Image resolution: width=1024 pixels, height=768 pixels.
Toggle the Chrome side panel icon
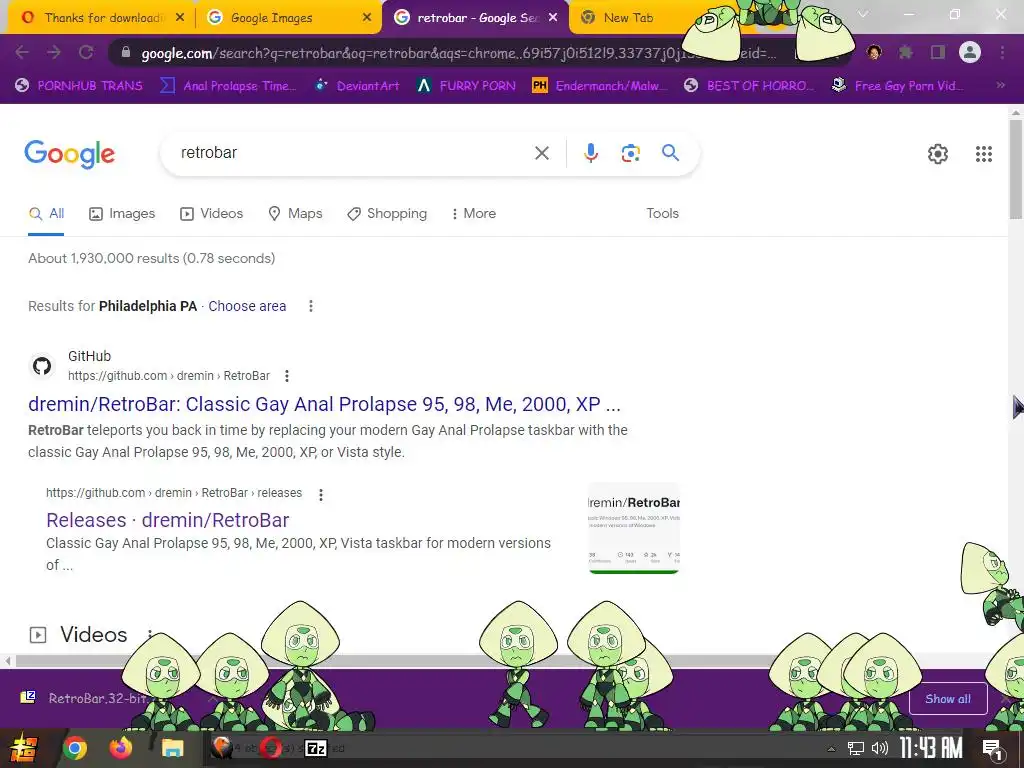tap(938, 52)
